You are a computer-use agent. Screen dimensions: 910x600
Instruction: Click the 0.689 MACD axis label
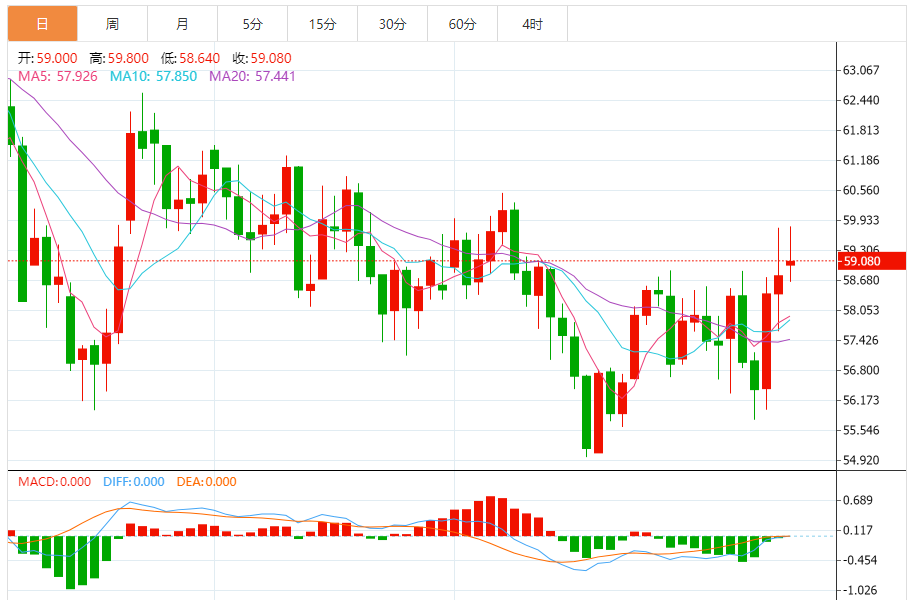click(x=859, y=500)
